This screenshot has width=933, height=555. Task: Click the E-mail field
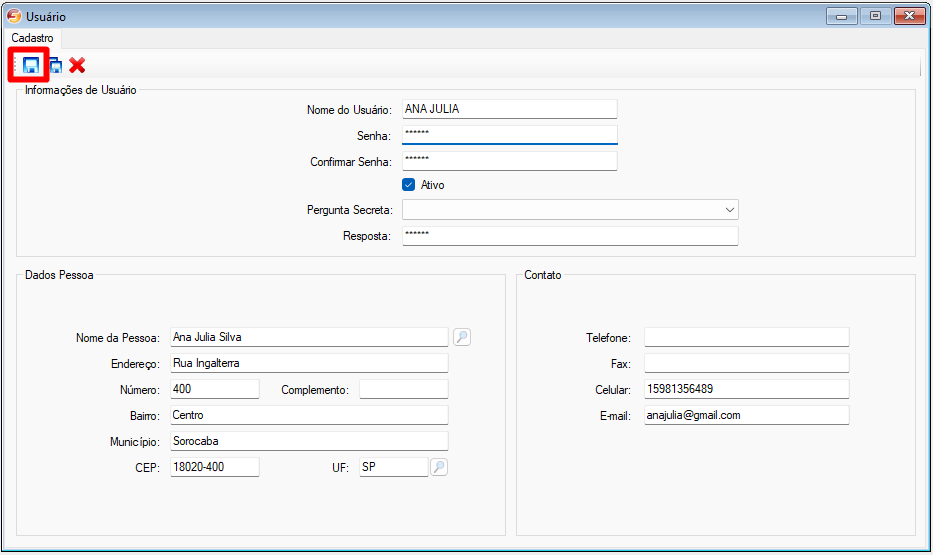[x=745, y=415]
